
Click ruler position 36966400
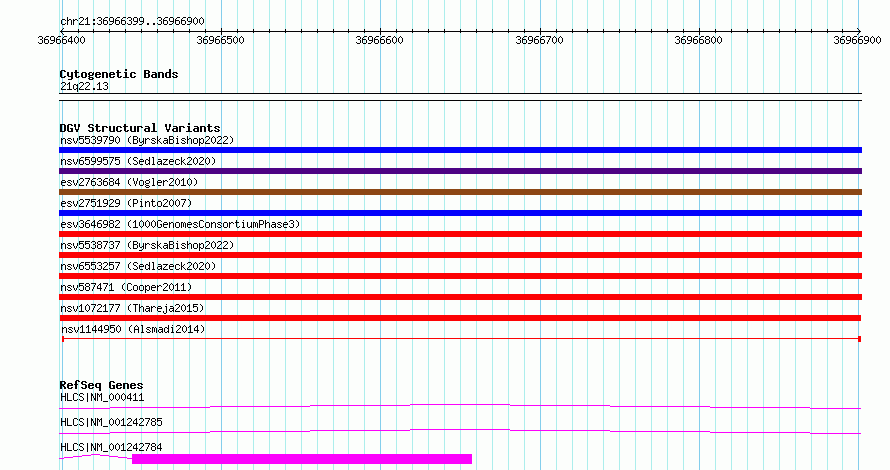click(61, 40)
